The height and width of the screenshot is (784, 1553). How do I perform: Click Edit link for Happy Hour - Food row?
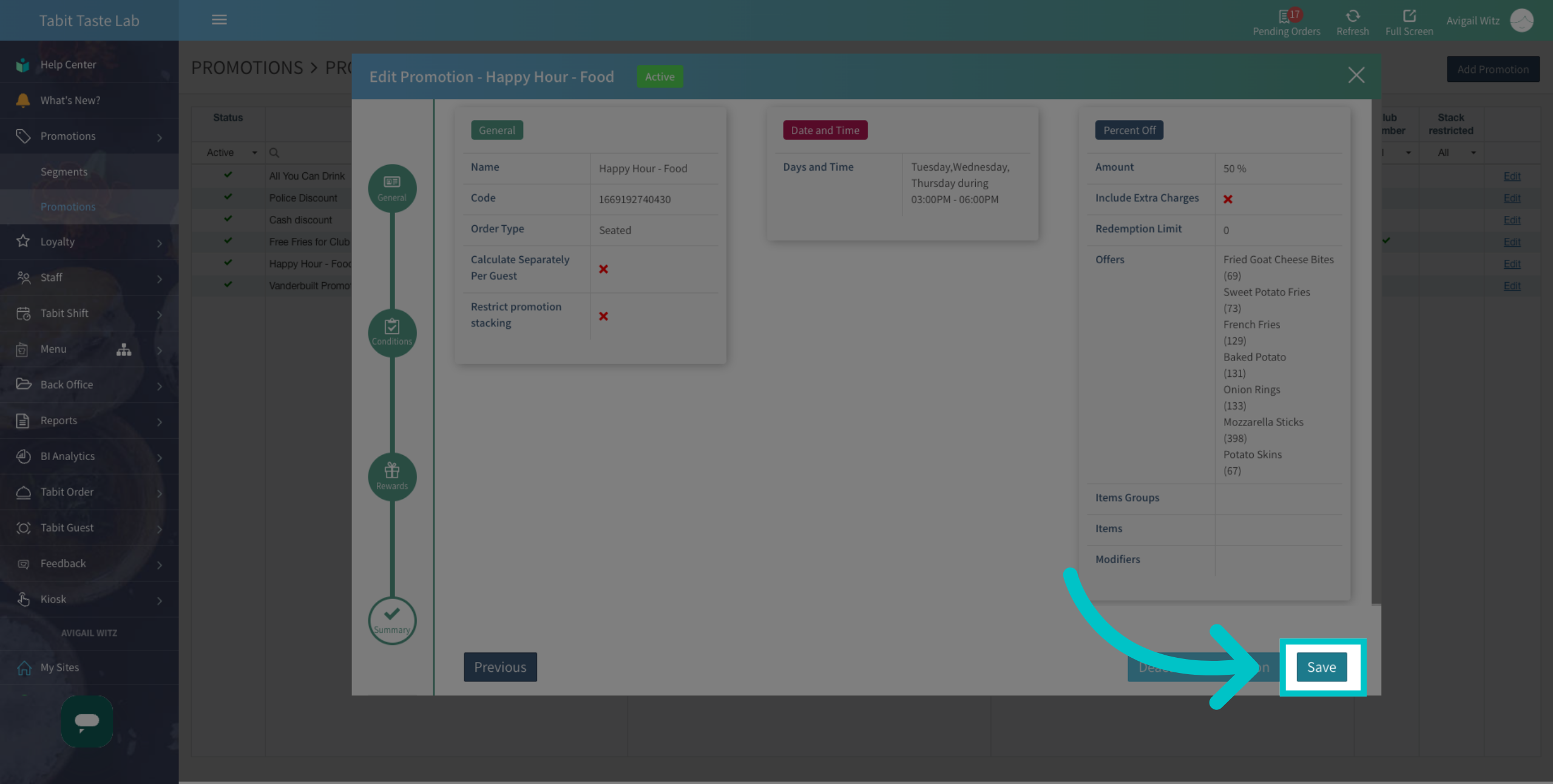click(1512, 263)
